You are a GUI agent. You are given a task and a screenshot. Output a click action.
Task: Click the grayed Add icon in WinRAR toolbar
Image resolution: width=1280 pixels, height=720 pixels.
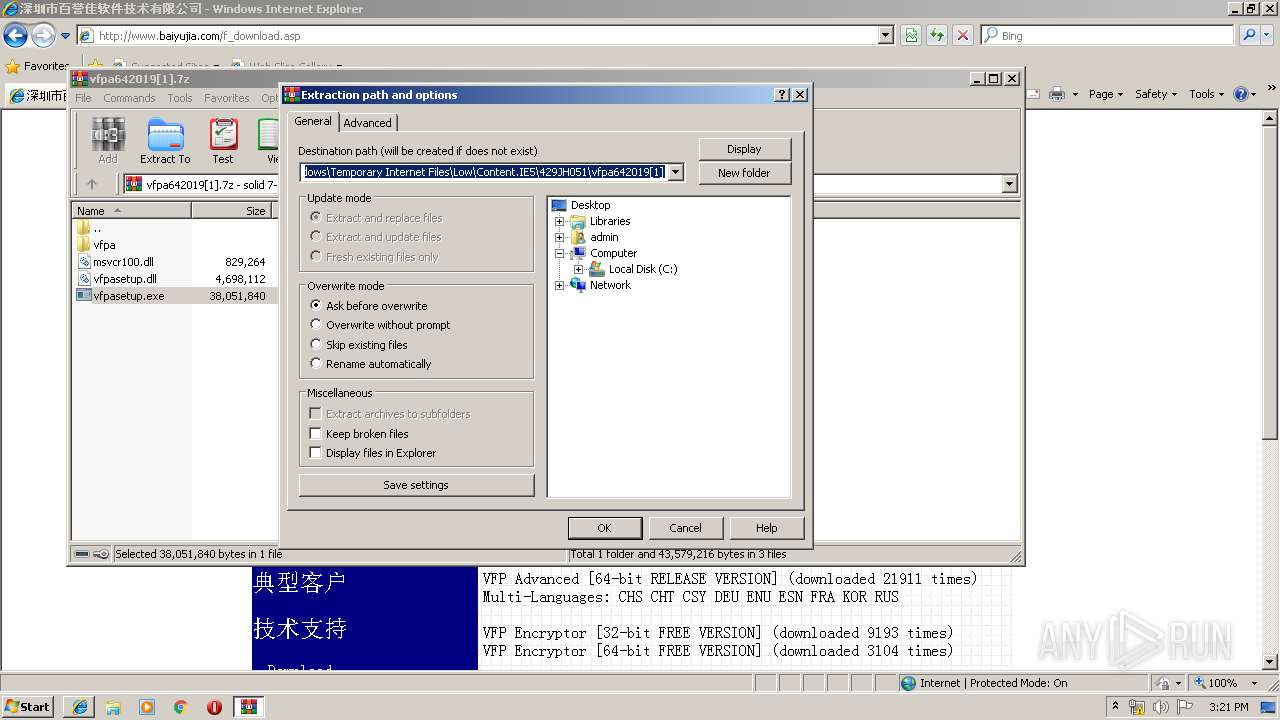pos(108,141)
